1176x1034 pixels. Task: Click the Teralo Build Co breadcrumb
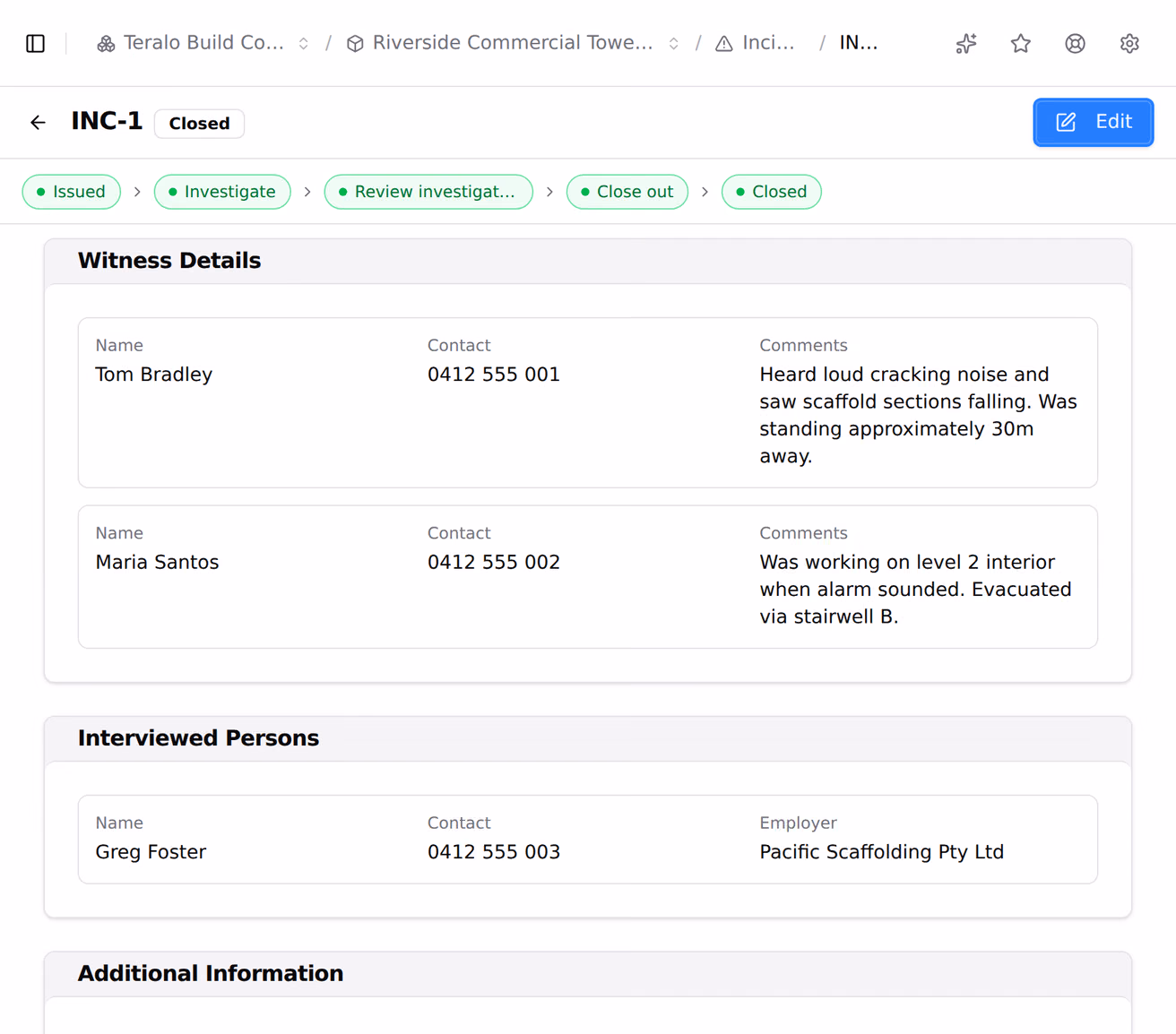(203, 43)
